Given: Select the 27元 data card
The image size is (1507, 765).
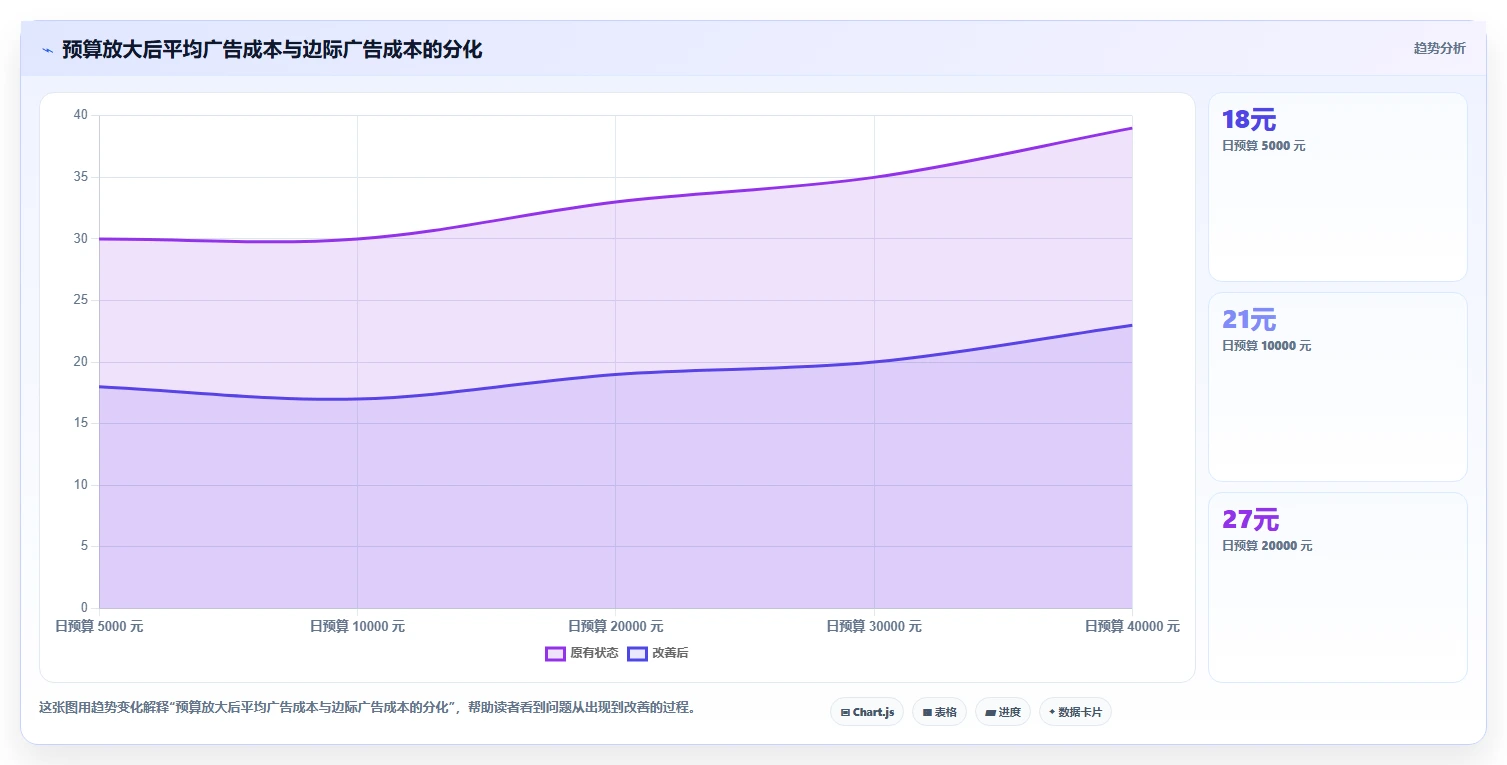Looking at the screenshot, I should 1337,587.
